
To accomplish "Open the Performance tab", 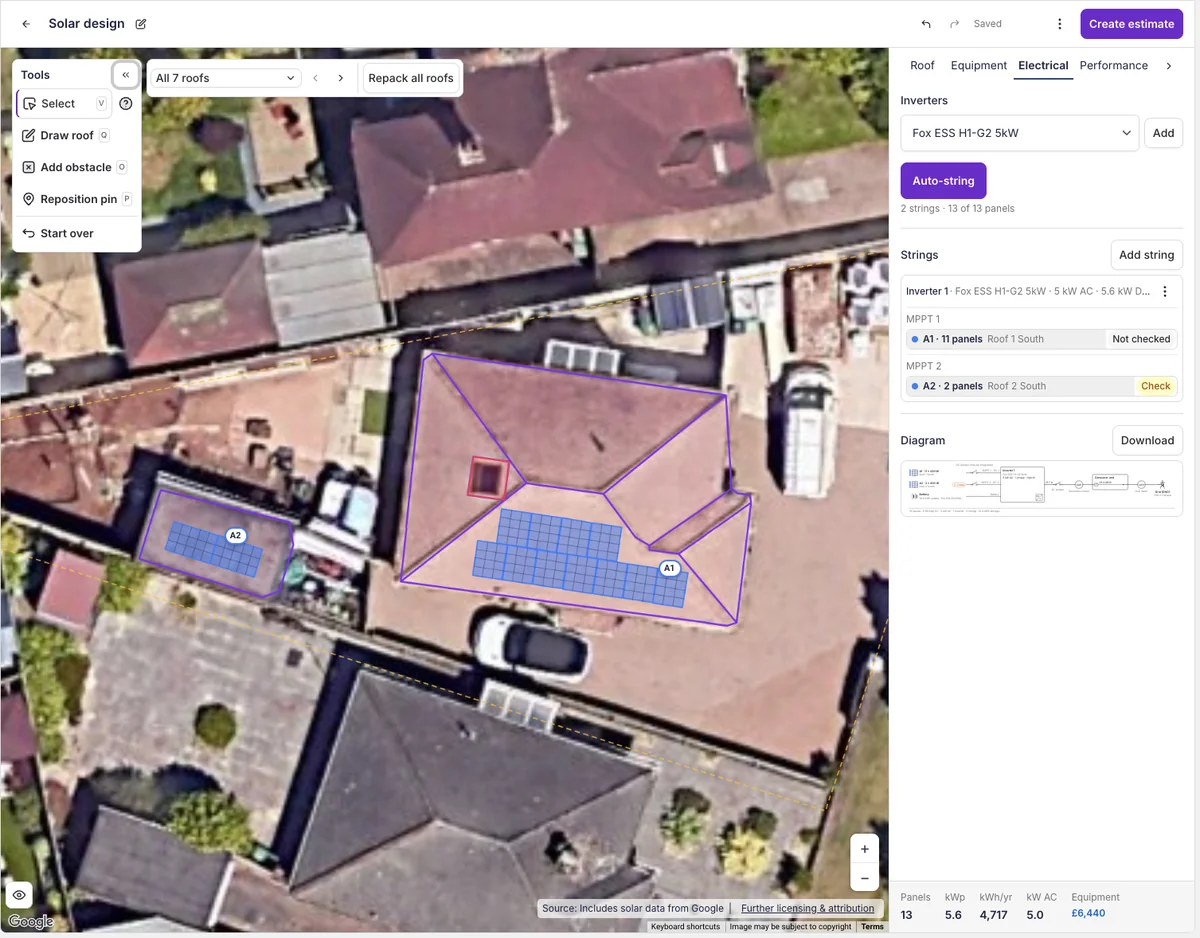I will (1114, 66).
